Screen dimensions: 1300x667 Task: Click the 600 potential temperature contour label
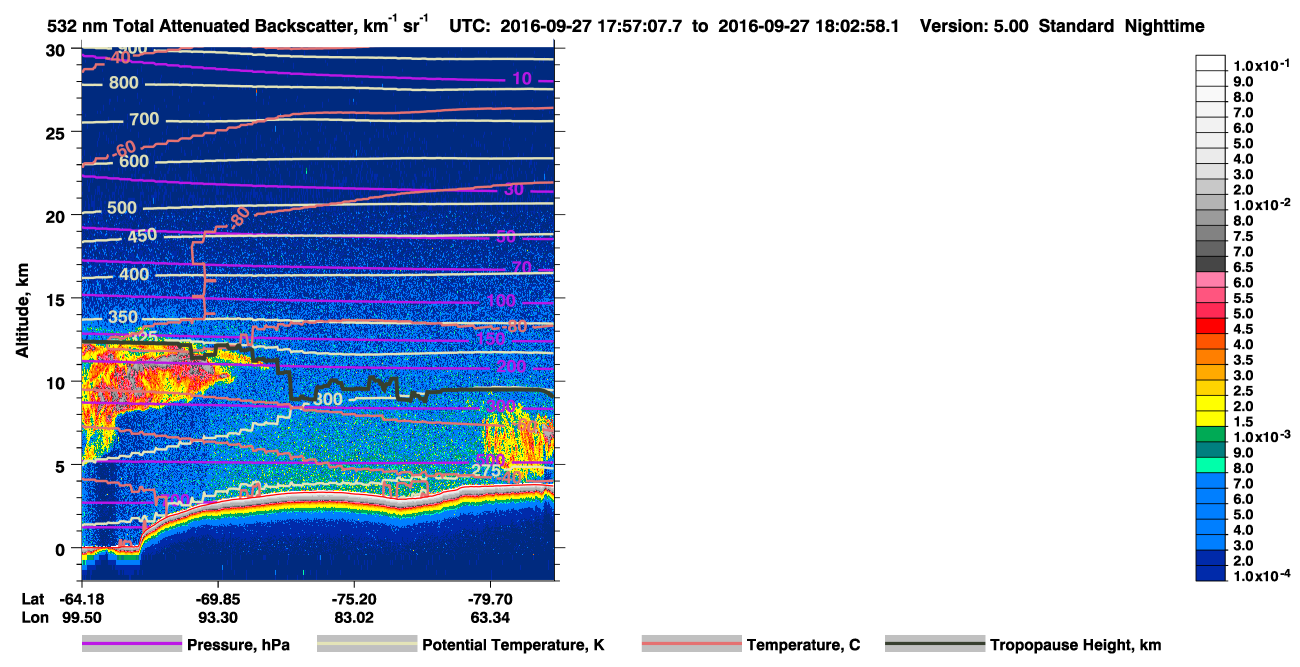(133, 161)
